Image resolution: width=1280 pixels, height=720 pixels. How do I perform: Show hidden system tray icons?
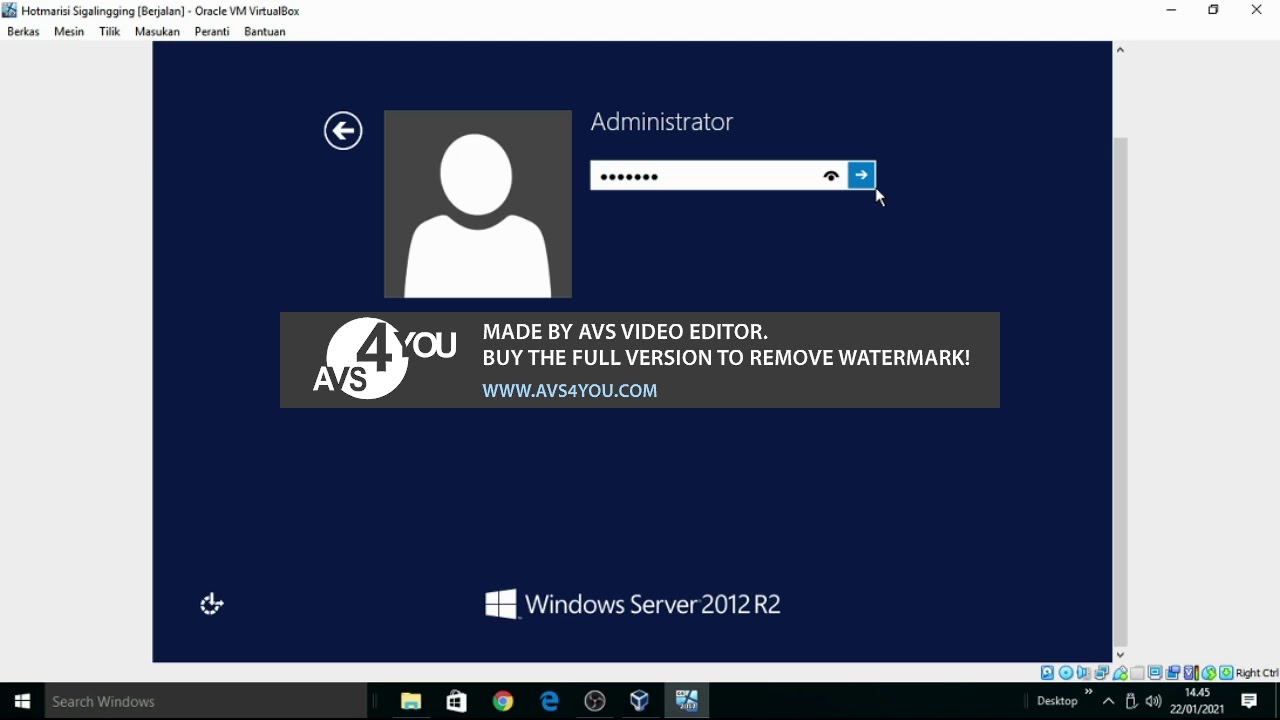click(x=1108, y=701)
